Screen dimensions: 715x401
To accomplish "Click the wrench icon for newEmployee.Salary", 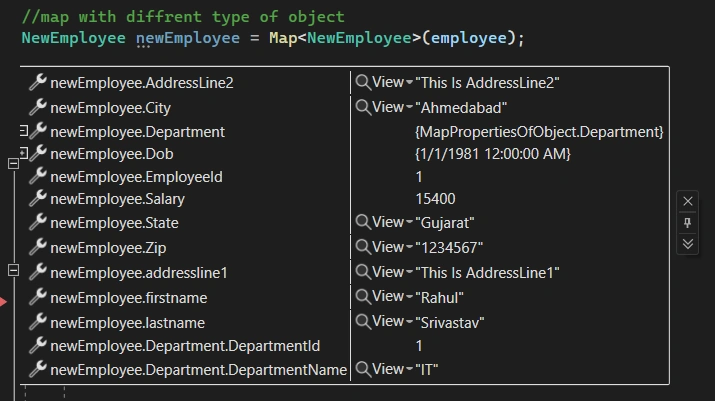I will click(x=38, y=198).
